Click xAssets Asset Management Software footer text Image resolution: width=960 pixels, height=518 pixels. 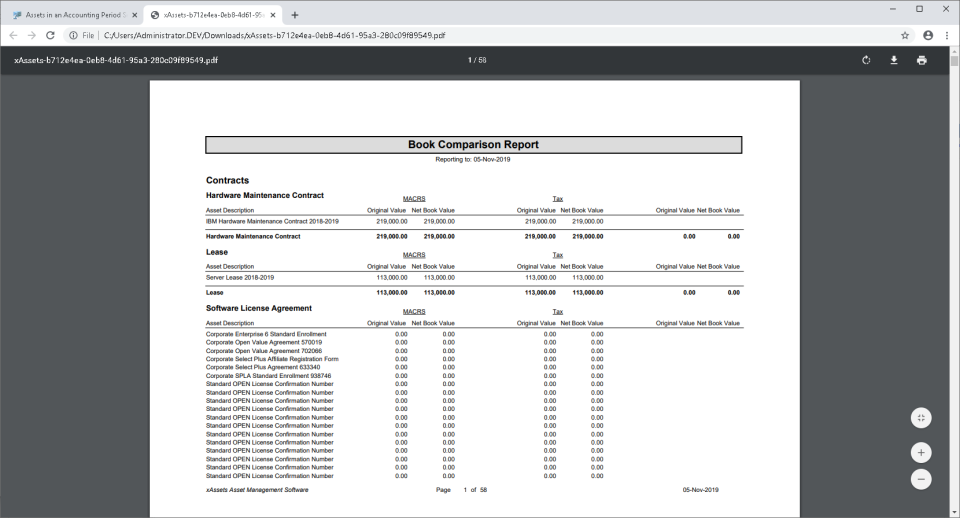point(257,490)
